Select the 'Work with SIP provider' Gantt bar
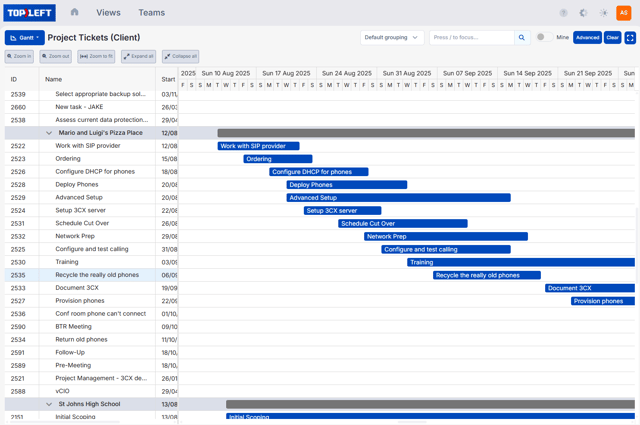This screenshot has height=425, width=640. coord(258,146)
